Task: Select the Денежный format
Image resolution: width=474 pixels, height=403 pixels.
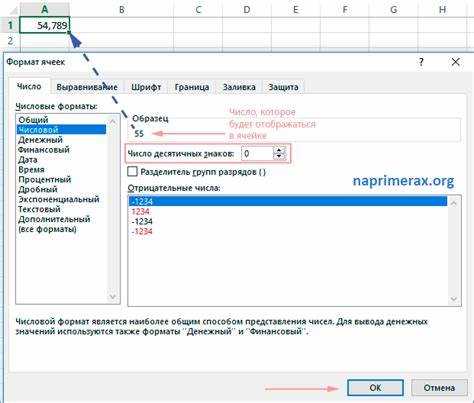Action: [61, 139]
